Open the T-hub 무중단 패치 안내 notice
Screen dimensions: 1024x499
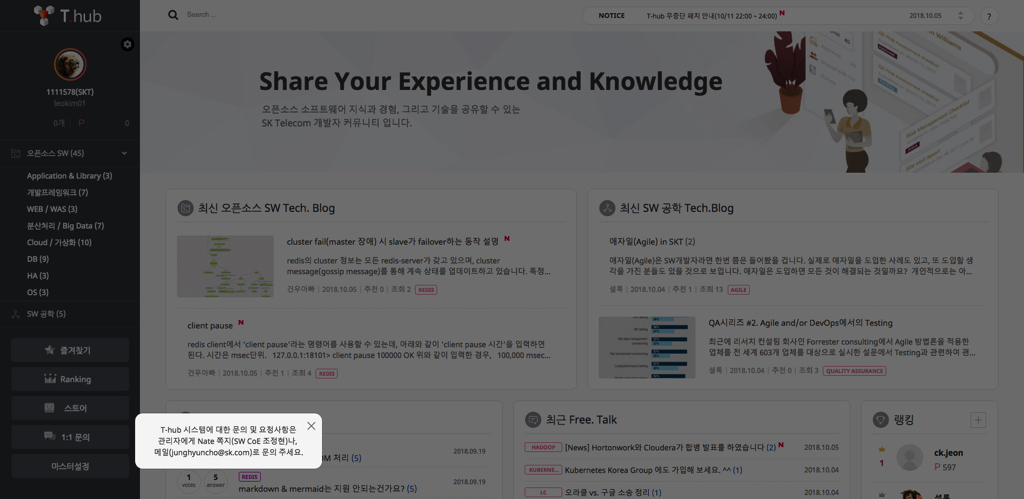pos(711,16)
